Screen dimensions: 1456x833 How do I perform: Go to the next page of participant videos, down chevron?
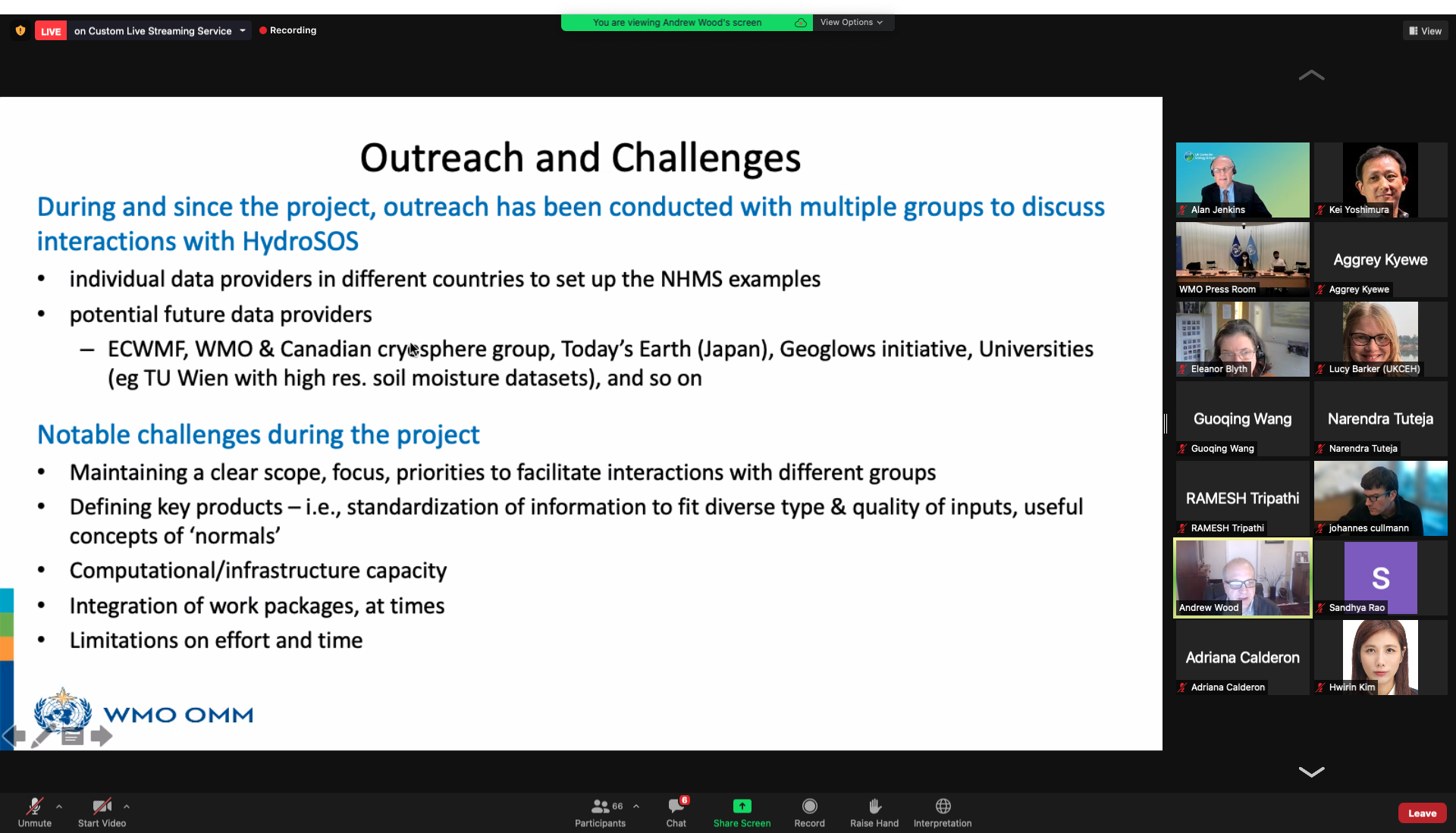click(1311, 772)
